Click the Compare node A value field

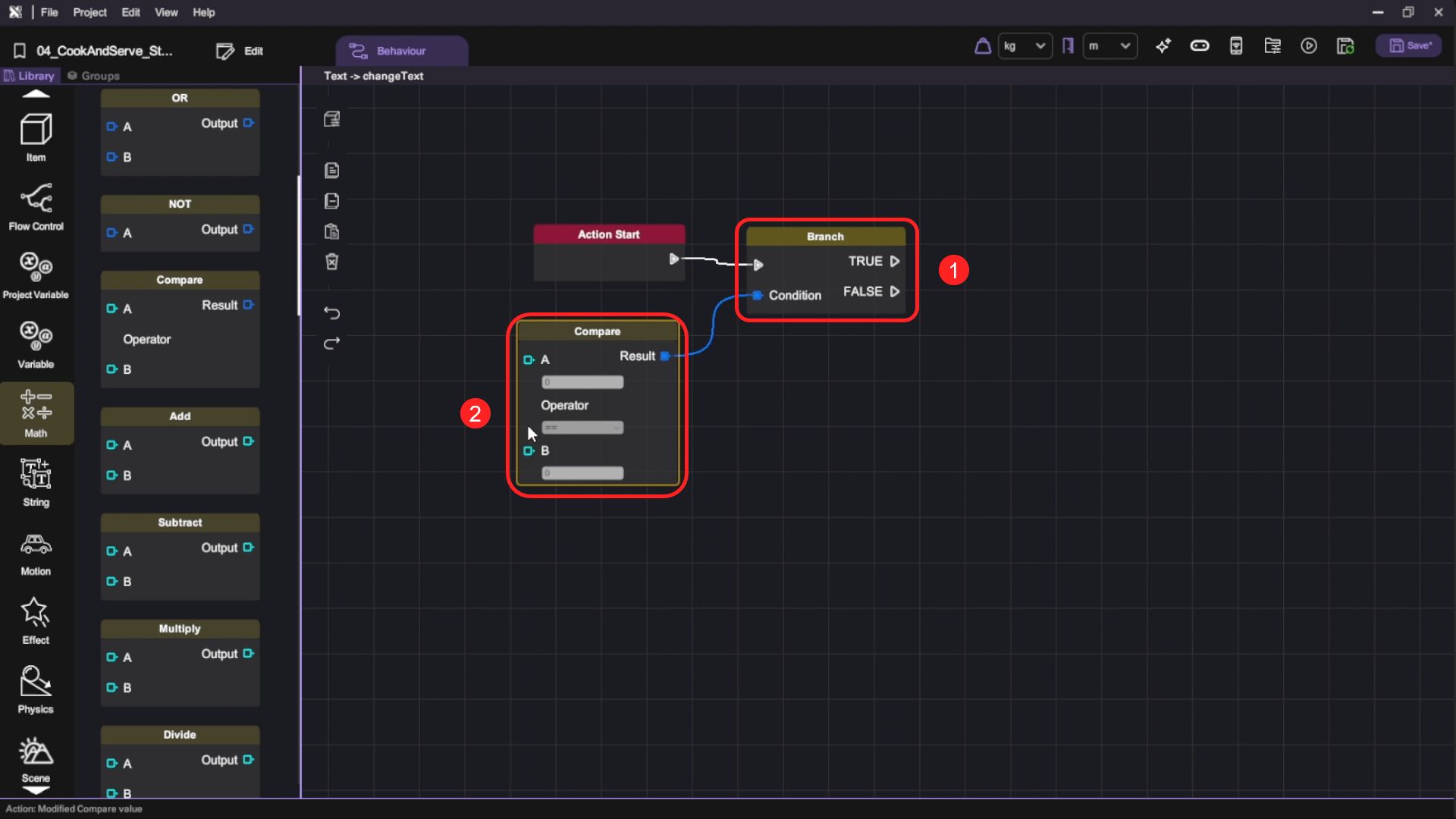click(x=582, y=382)
